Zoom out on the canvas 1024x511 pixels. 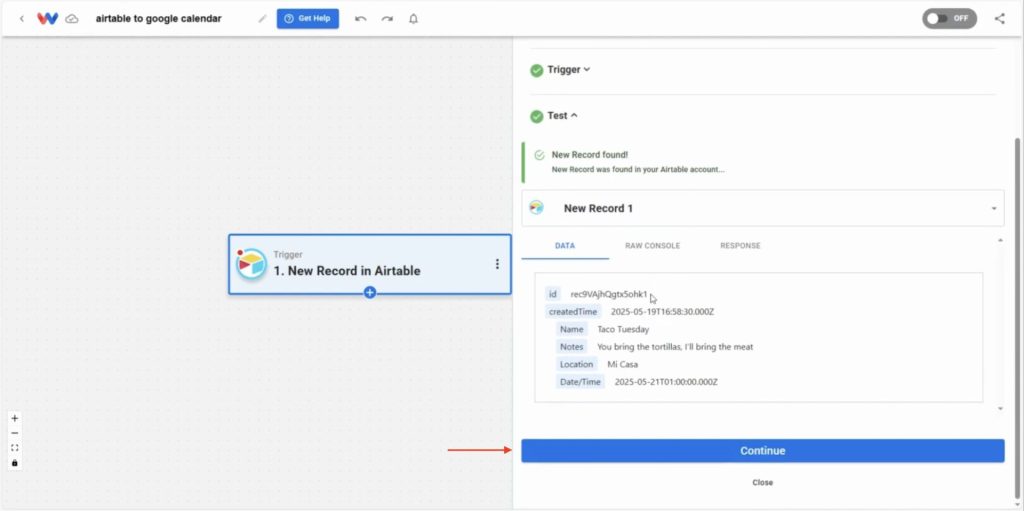(15, 433)
